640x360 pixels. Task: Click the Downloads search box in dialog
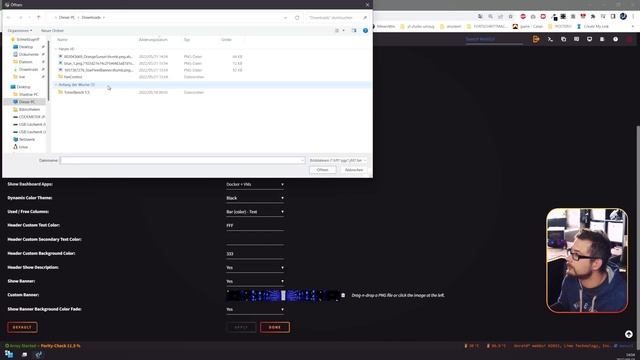[337, 18]
